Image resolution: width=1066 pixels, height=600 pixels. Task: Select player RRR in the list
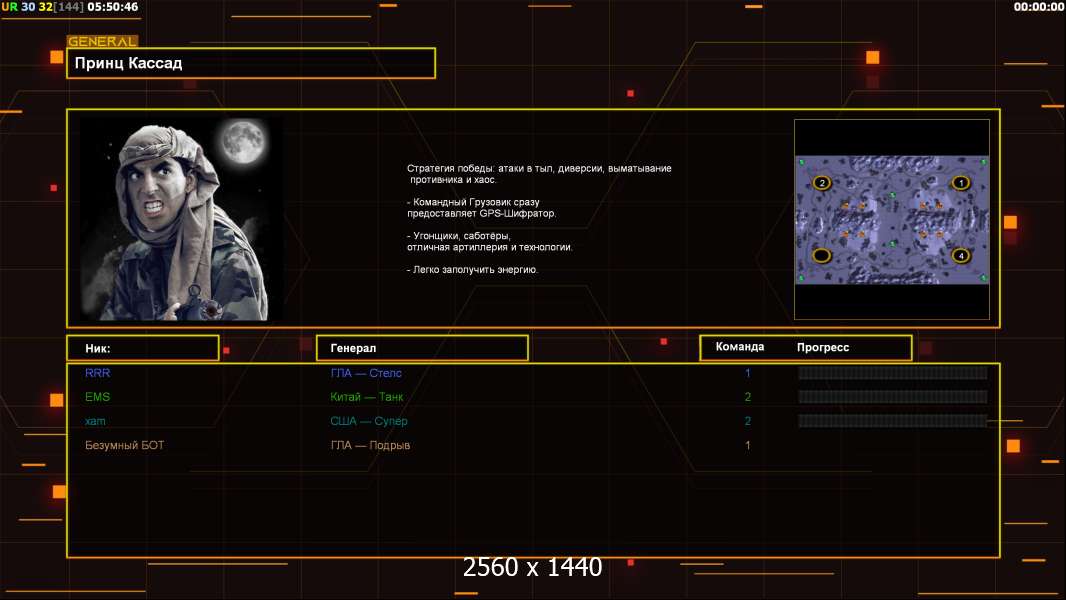tap(98, 373)
